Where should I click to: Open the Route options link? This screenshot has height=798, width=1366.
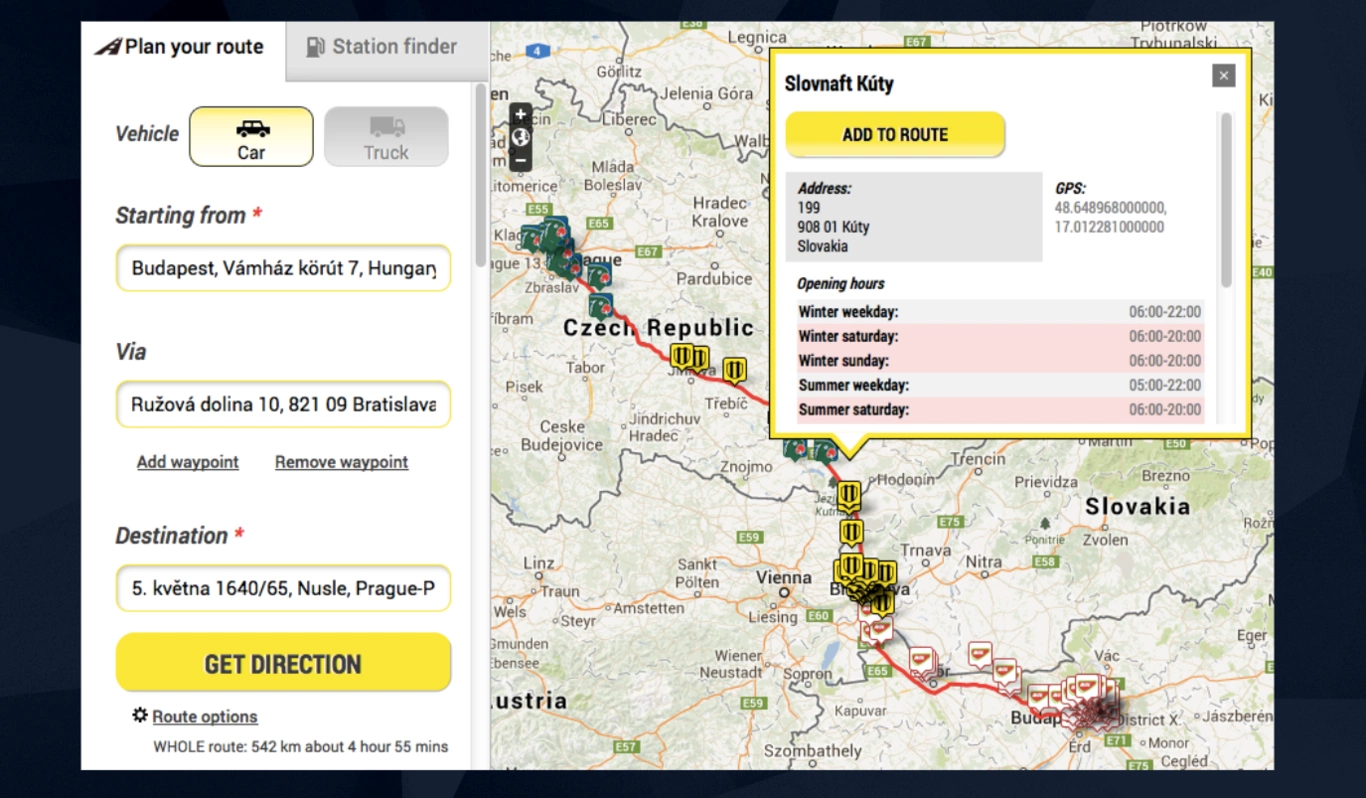pos(205,716)
